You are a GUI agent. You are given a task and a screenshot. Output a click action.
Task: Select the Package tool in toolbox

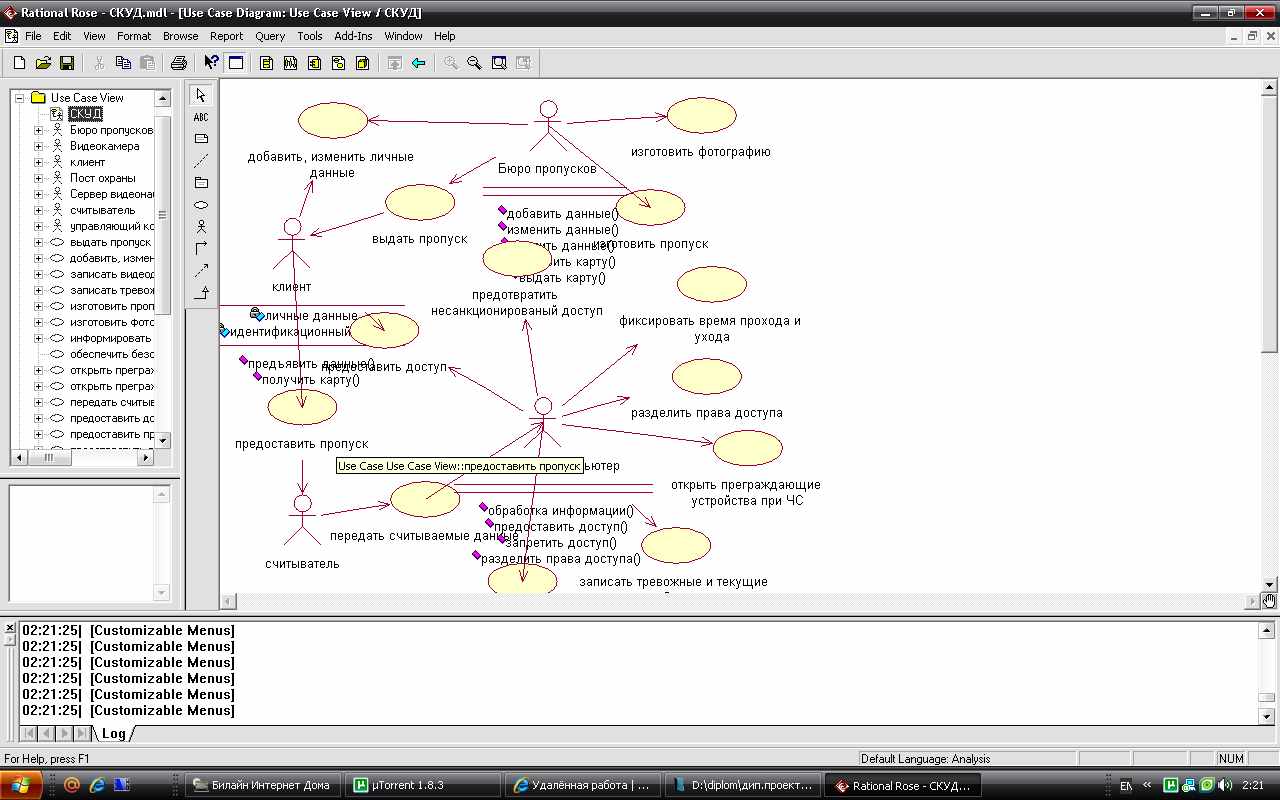[201, 183]
